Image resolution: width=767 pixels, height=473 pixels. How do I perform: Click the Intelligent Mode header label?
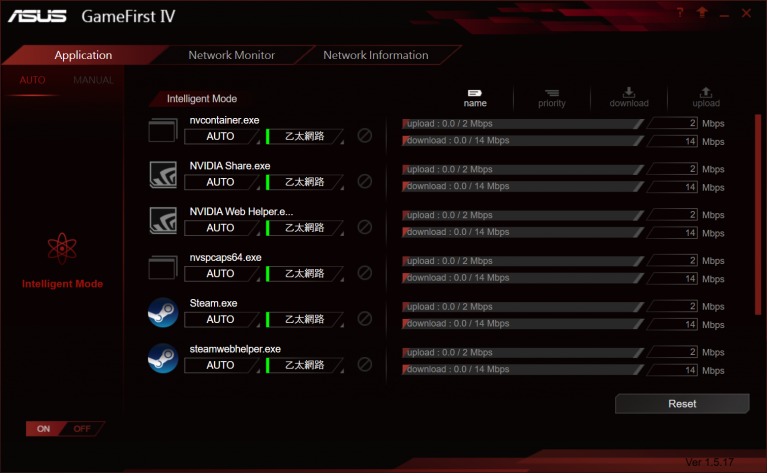[202, 99]
